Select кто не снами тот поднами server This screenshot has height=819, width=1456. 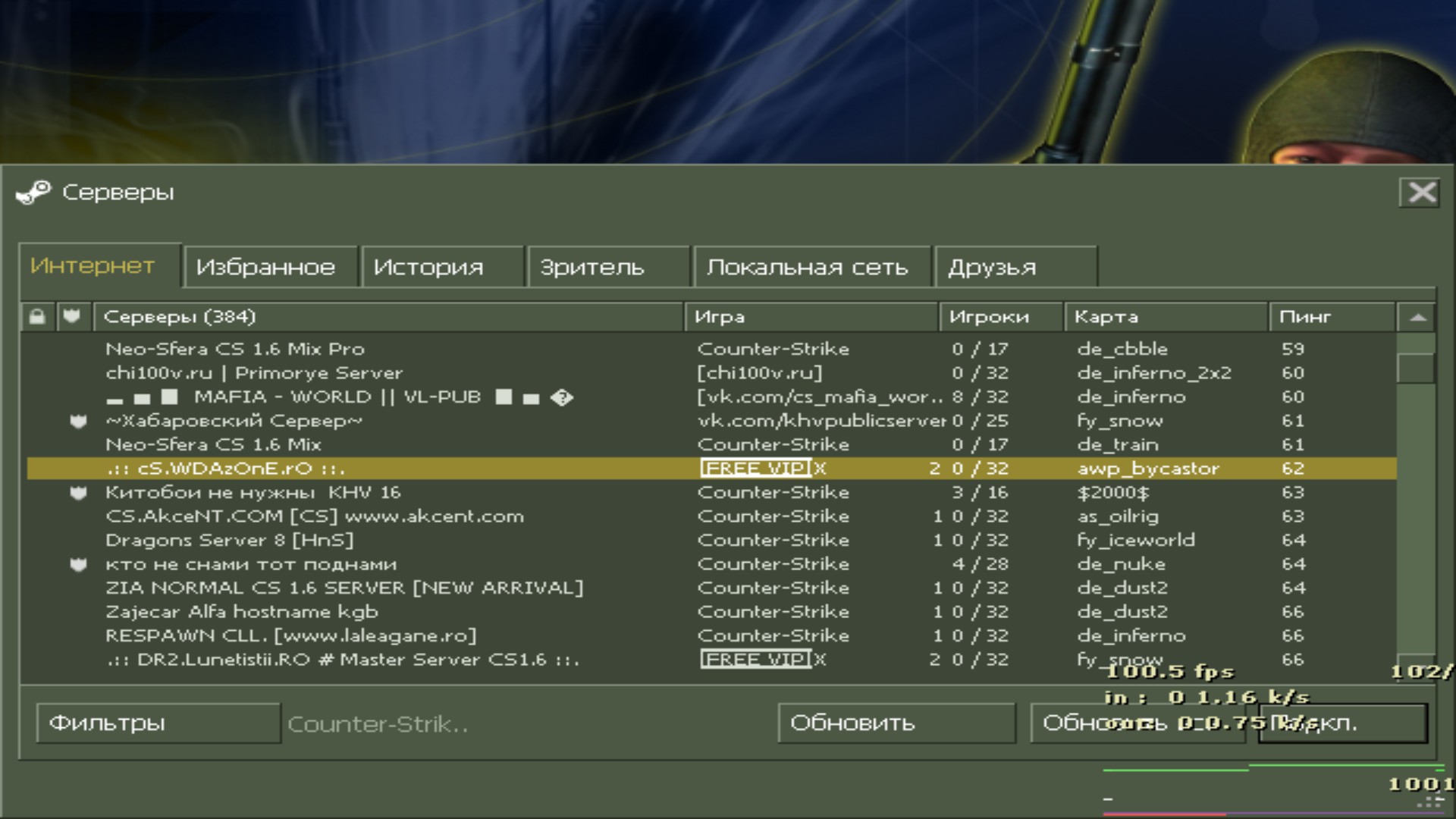coord(711,564)
